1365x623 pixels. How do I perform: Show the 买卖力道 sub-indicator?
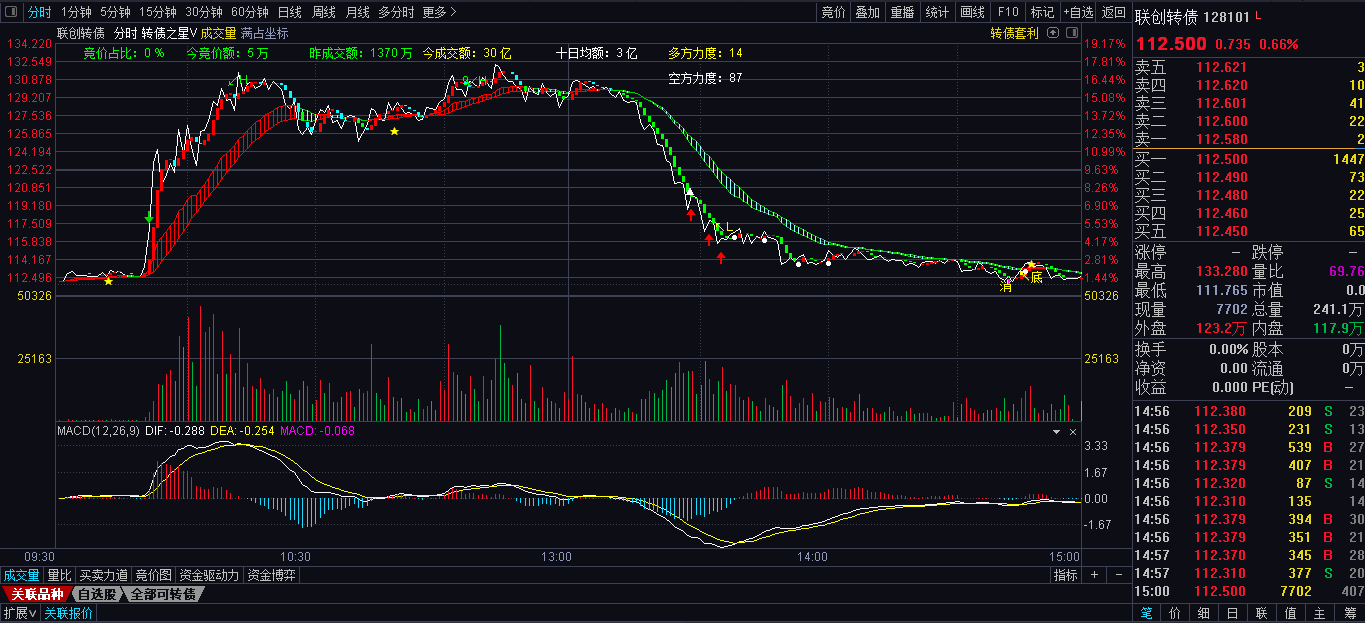104,575
